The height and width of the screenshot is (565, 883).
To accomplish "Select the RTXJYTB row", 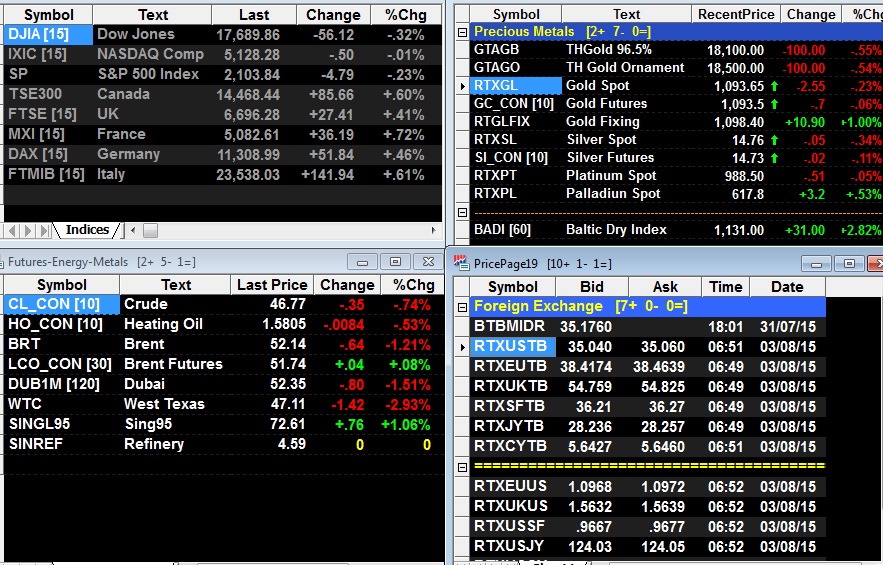I will click(648, 426).
